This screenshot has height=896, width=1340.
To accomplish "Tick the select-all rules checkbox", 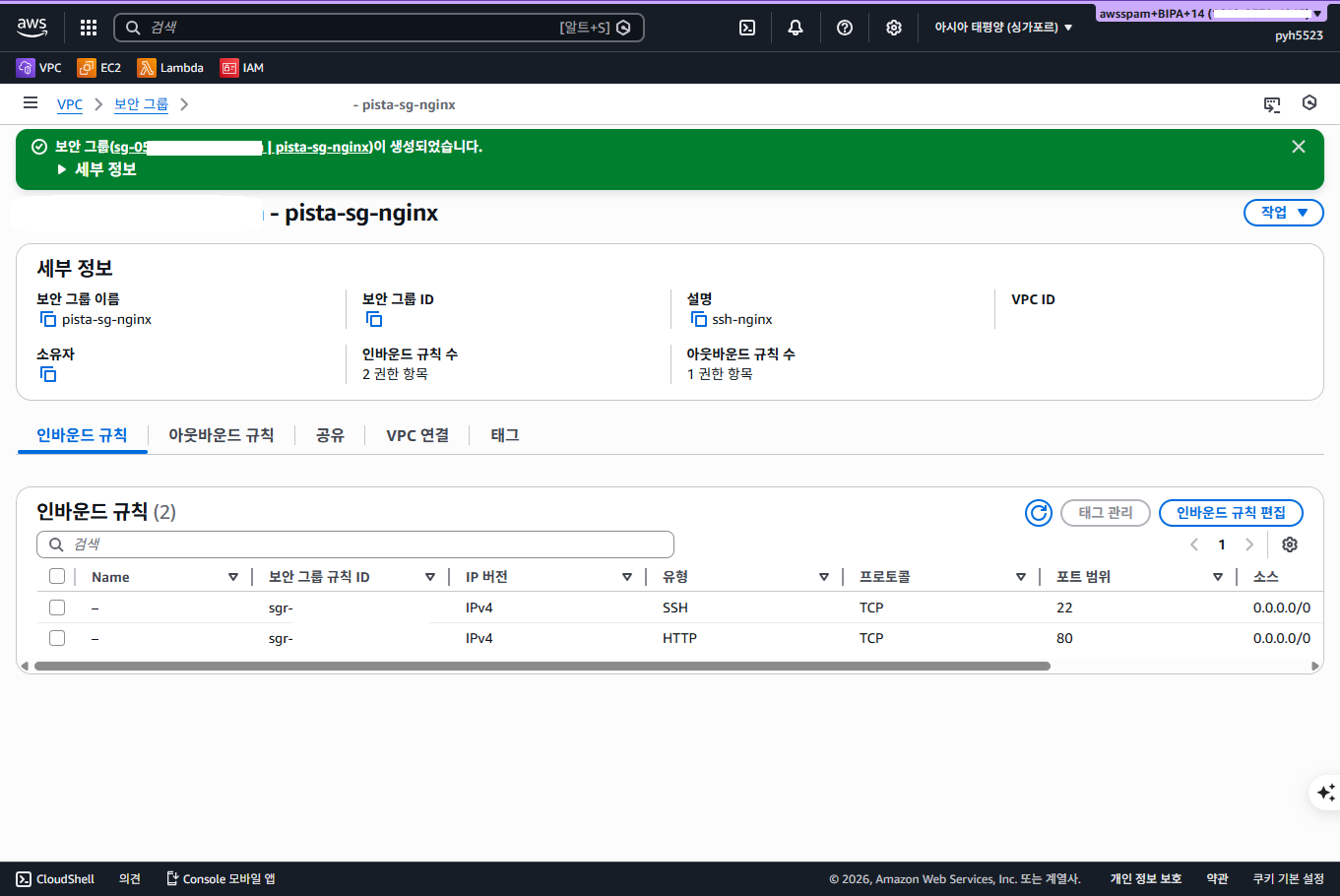I will click(57, 576).
